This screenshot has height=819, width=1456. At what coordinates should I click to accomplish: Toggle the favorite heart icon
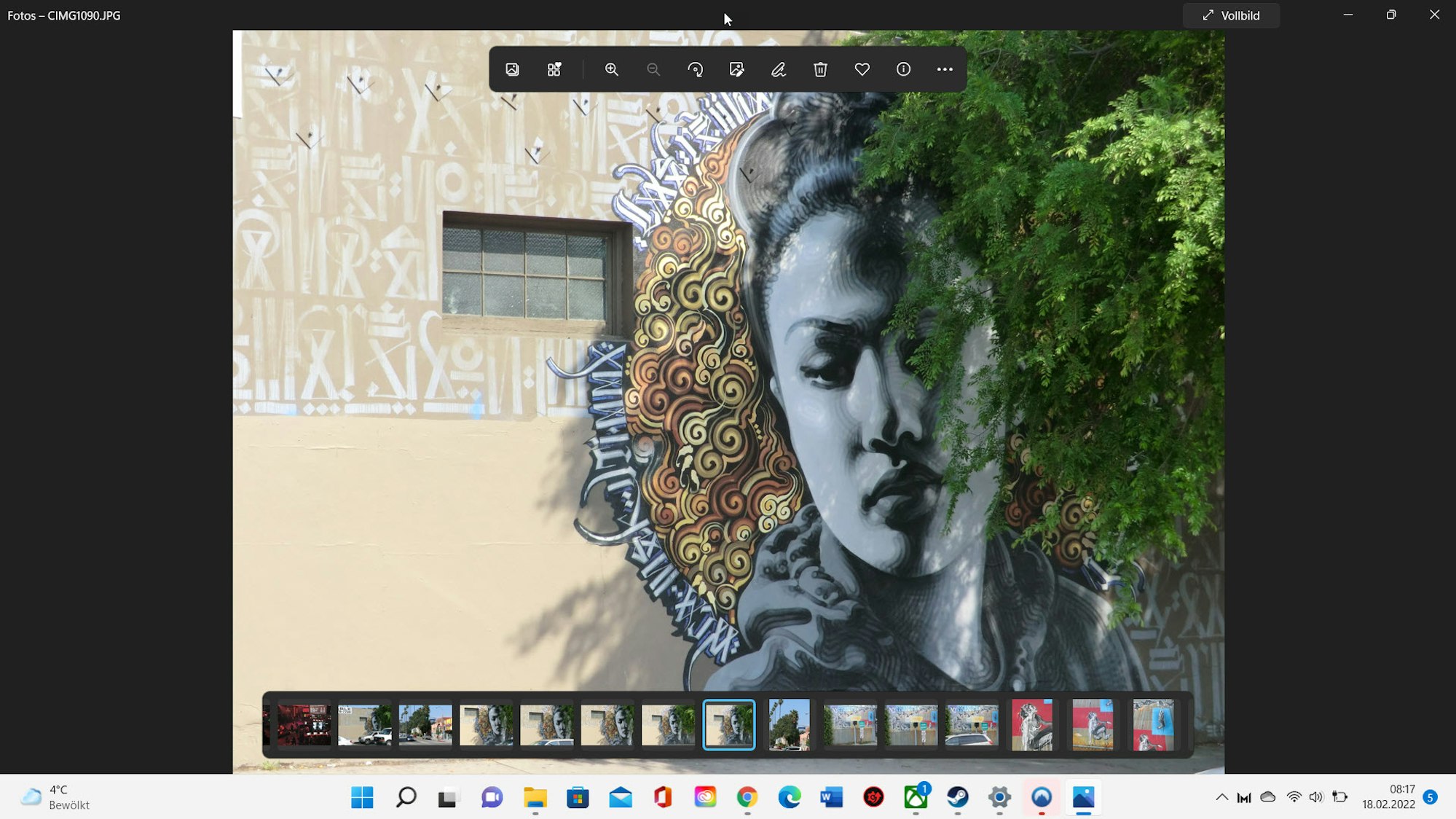pos(862,69)
